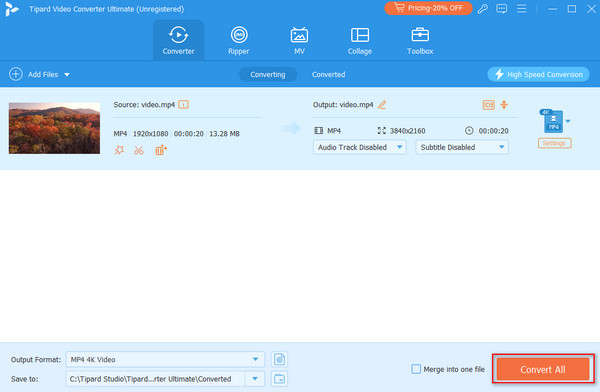Open the Settings button under format icon
600x392 pixels.
click(x=554, y=143)
